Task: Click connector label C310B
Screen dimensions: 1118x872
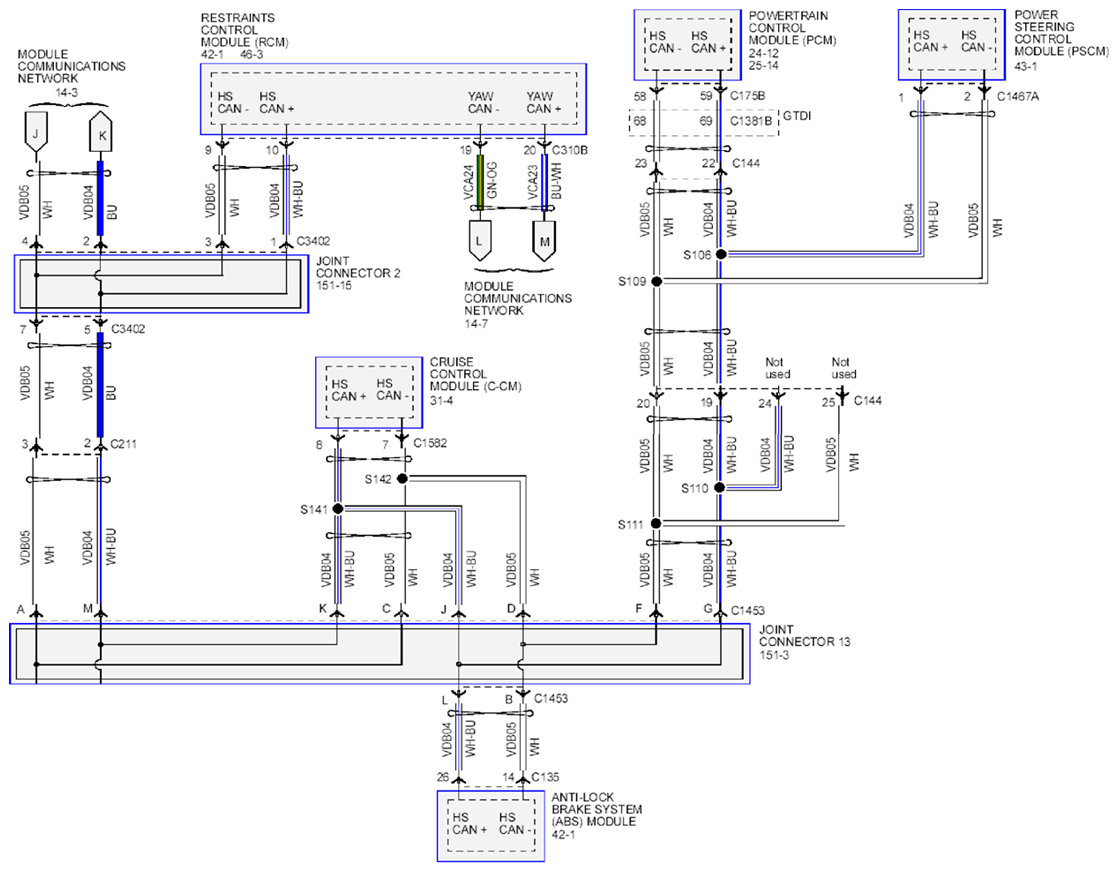Action: point(570,150)
